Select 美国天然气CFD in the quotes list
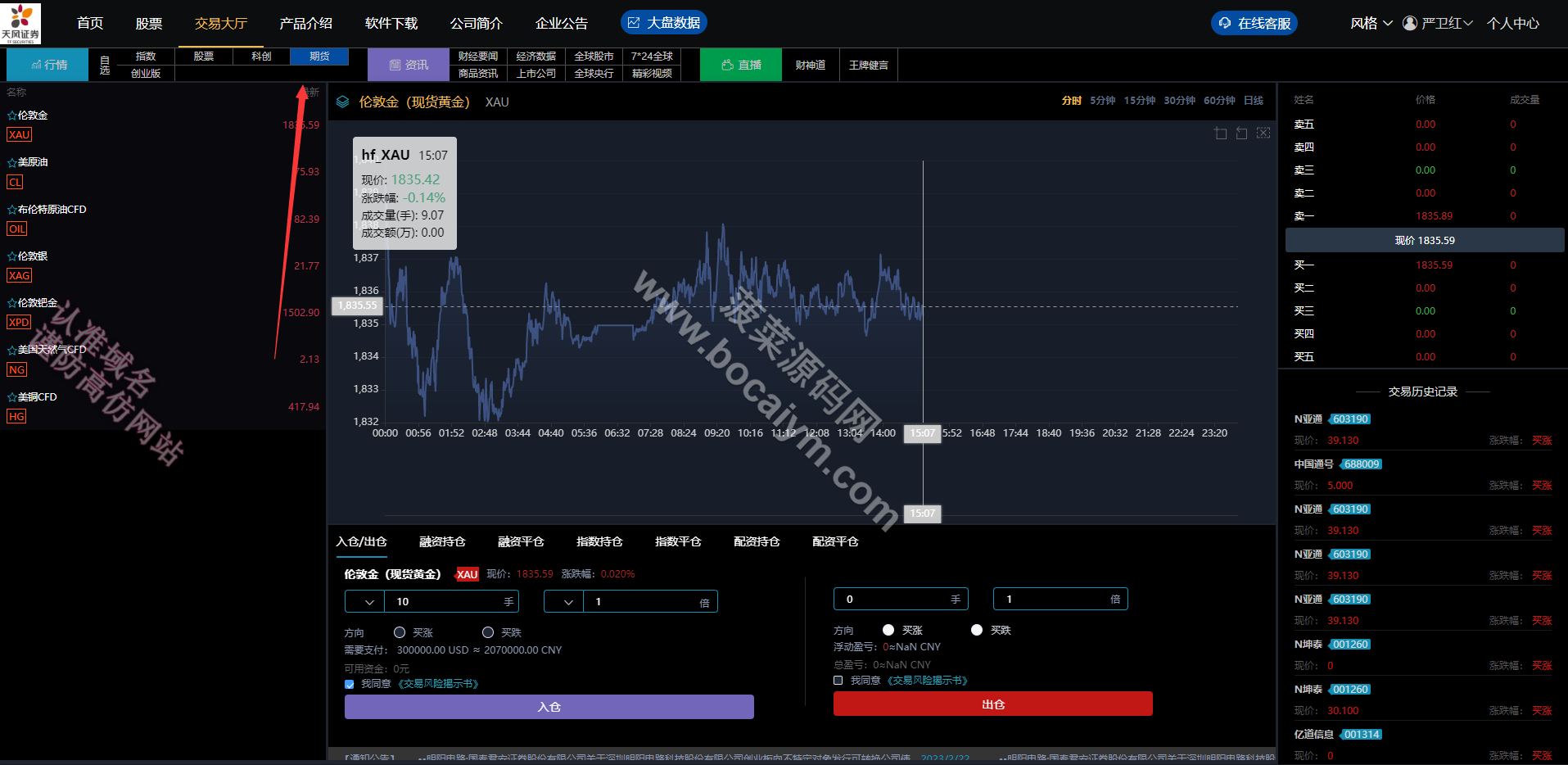1568x765 pixels. point(52,350)
